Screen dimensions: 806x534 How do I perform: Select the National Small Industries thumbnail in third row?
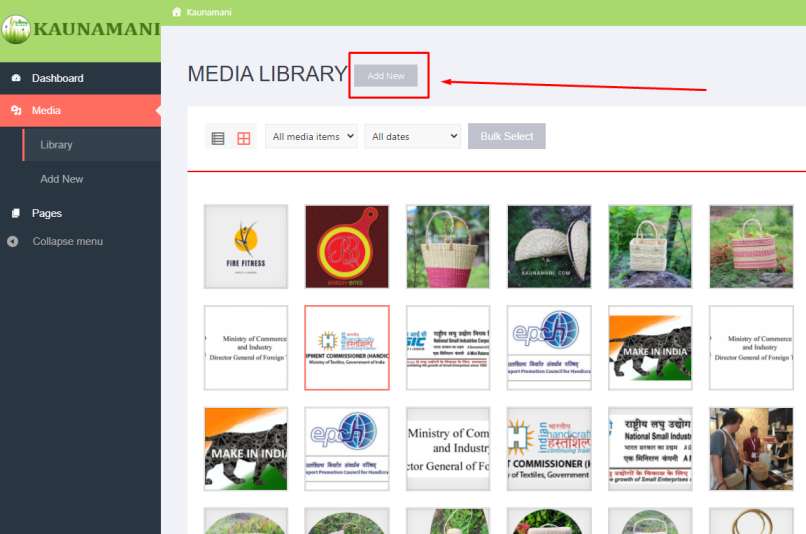tap(650, 449)
